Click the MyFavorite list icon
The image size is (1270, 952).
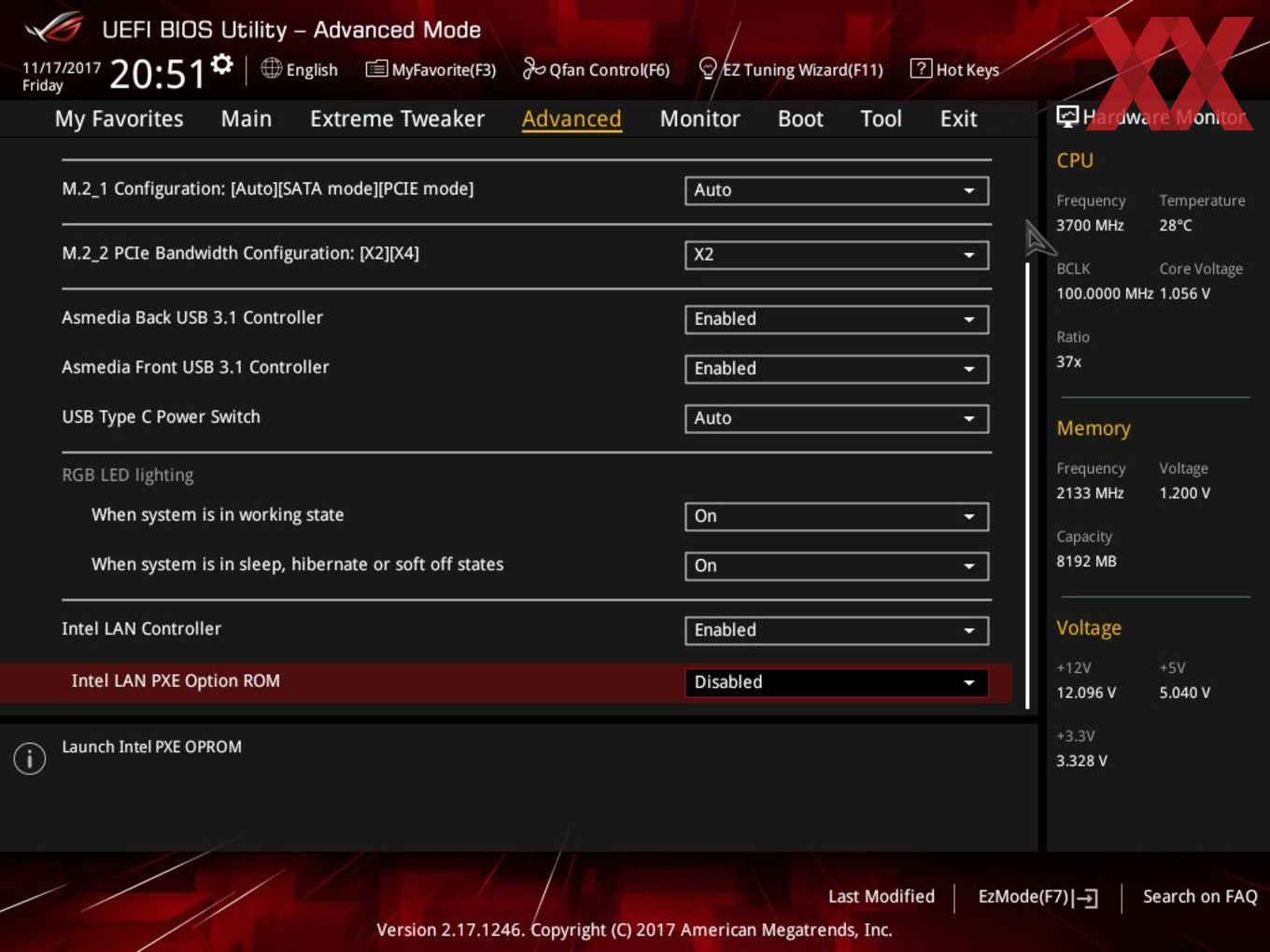[x=376, y=69]
